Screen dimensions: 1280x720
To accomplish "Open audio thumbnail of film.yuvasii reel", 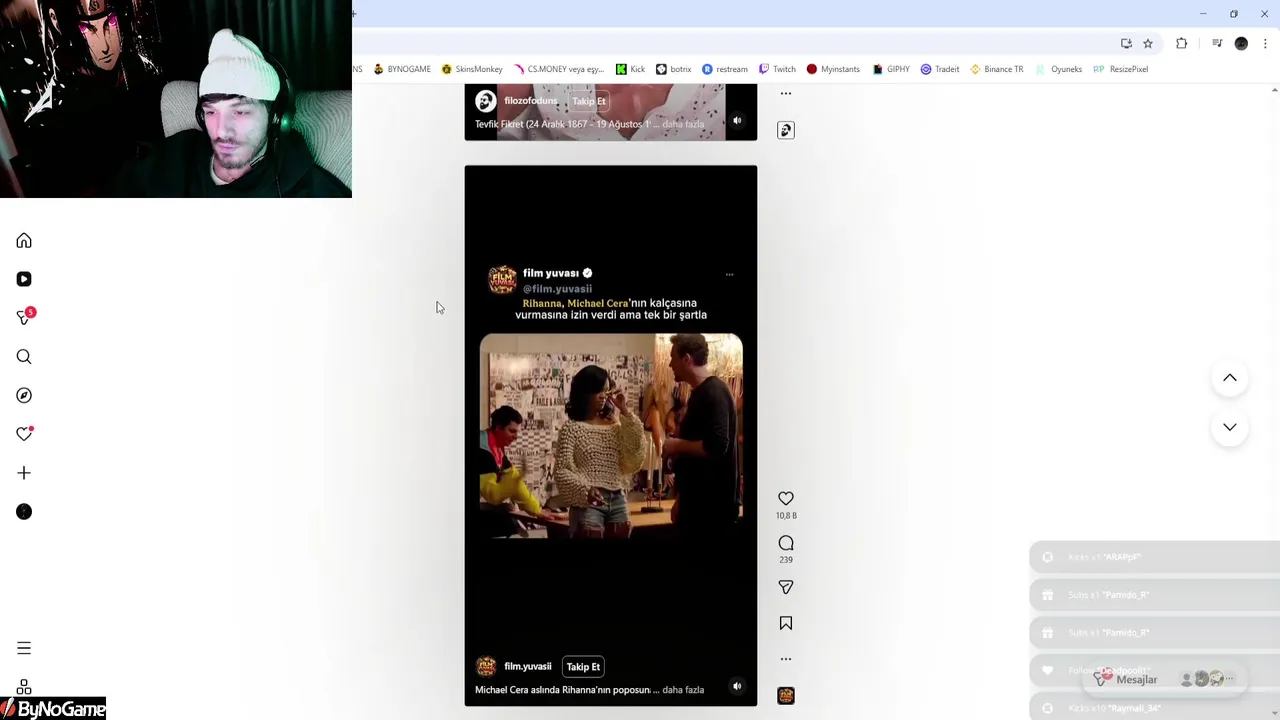I will click(x=786, y=695).
